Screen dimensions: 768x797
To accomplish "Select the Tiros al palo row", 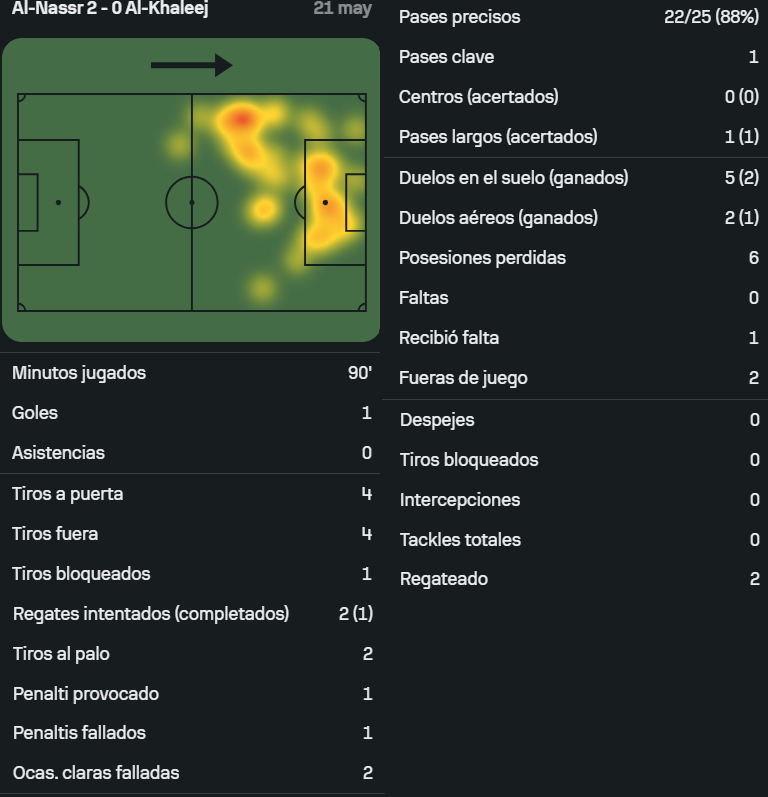I will (x=192, y=654).
